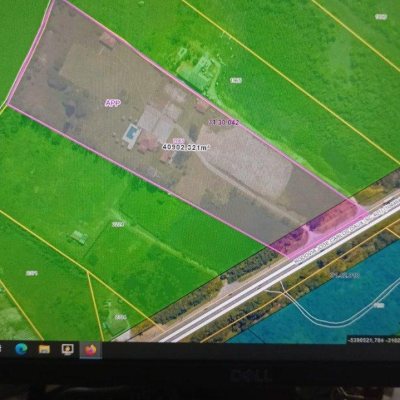Open Microsoft Edge from the taskbar
The image size is (400, 400).
click(21, 349)
